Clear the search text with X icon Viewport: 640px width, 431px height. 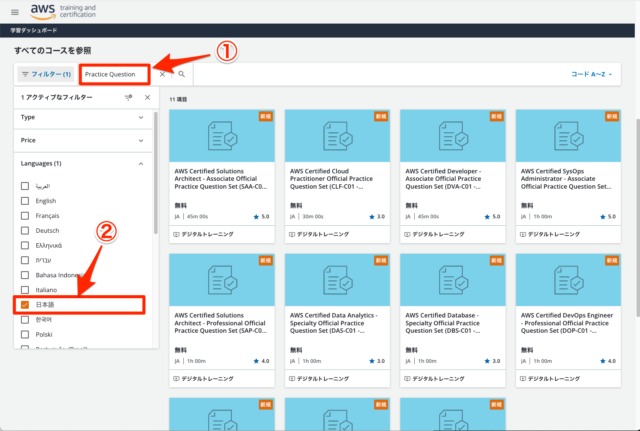(x=162, y=74)
